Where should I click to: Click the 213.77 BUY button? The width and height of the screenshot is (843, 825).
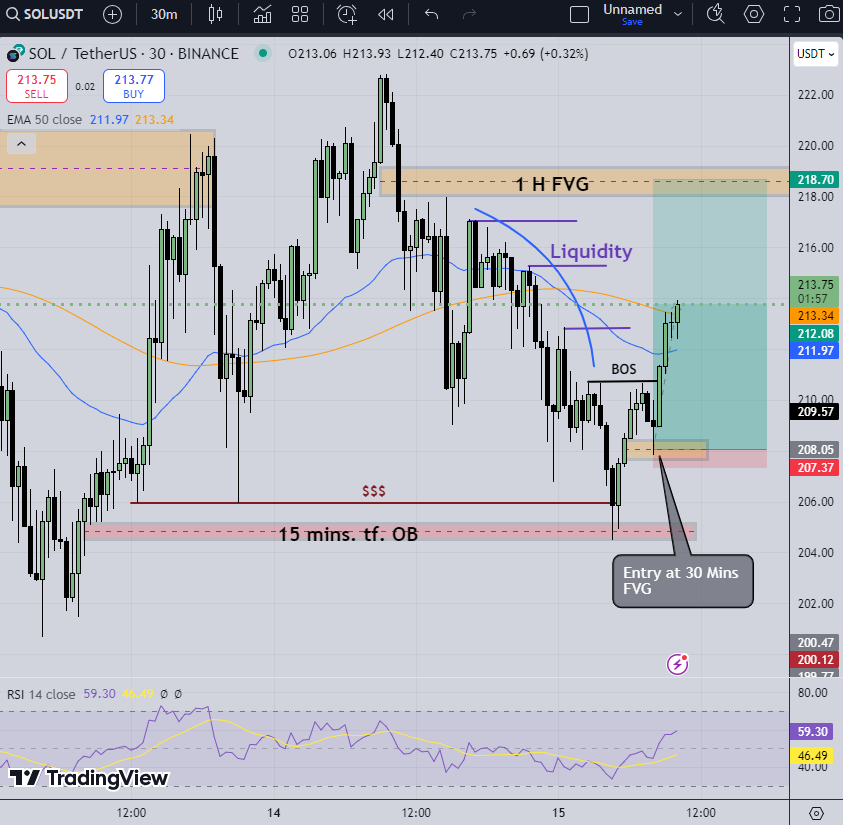coord(133,86)
